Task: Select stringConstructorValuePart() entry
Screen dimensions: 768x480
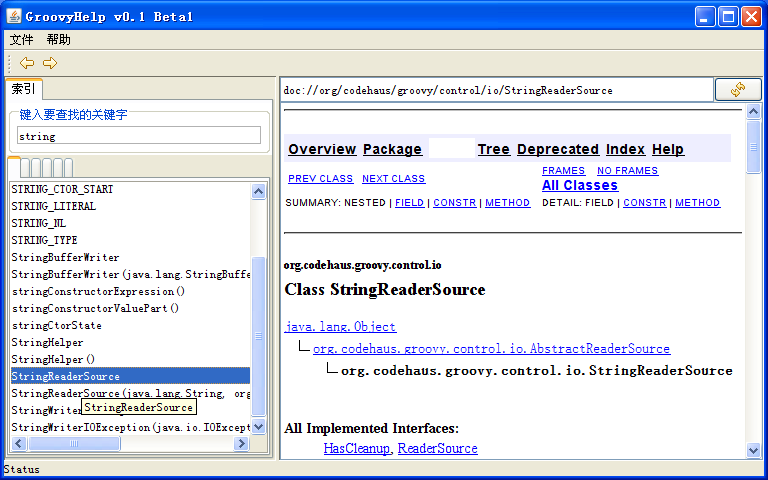Action: click(x=130, y=308)
